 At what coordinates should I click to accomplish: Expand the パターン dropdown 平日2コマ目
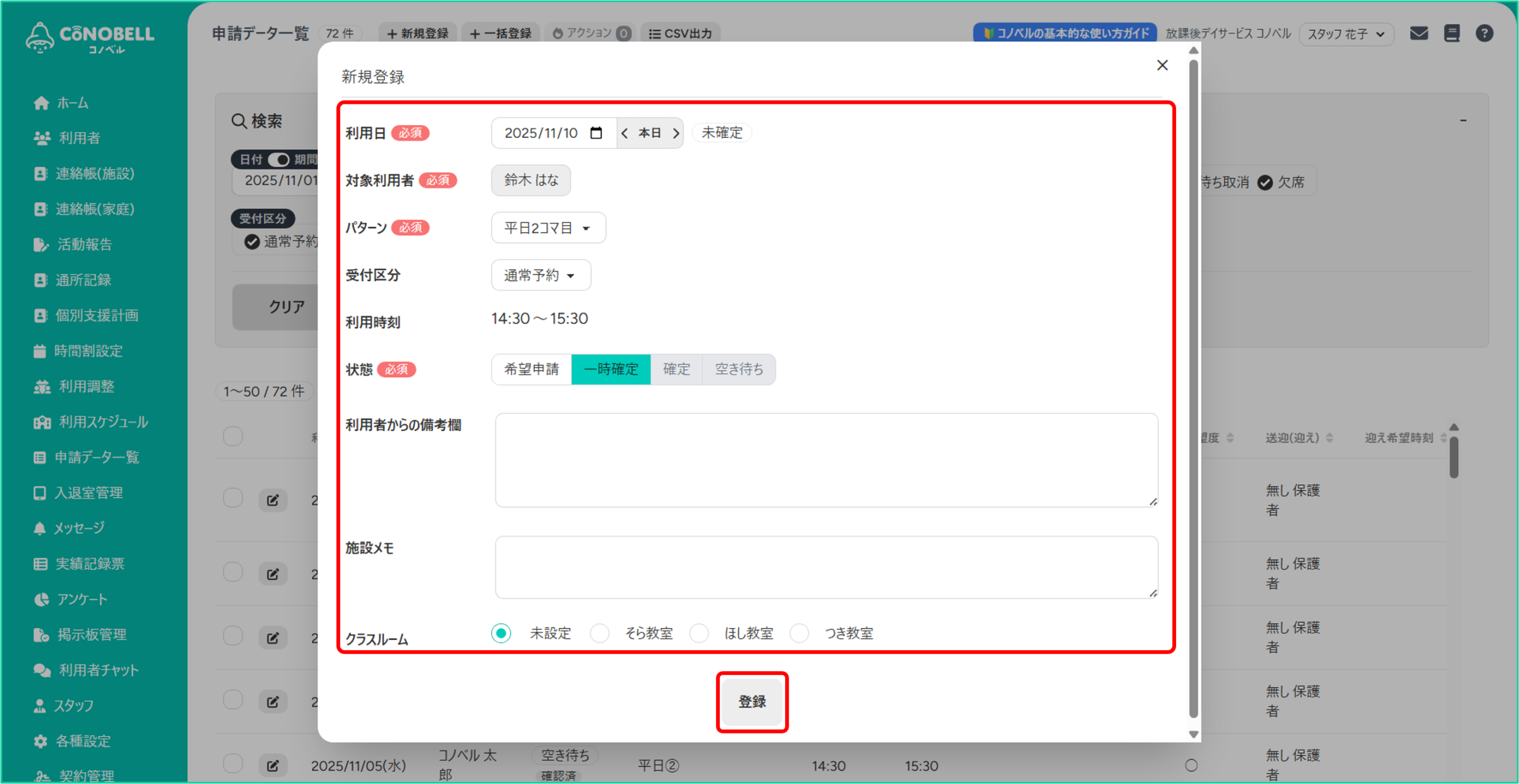pyautogui.click(x=548, y=228)
